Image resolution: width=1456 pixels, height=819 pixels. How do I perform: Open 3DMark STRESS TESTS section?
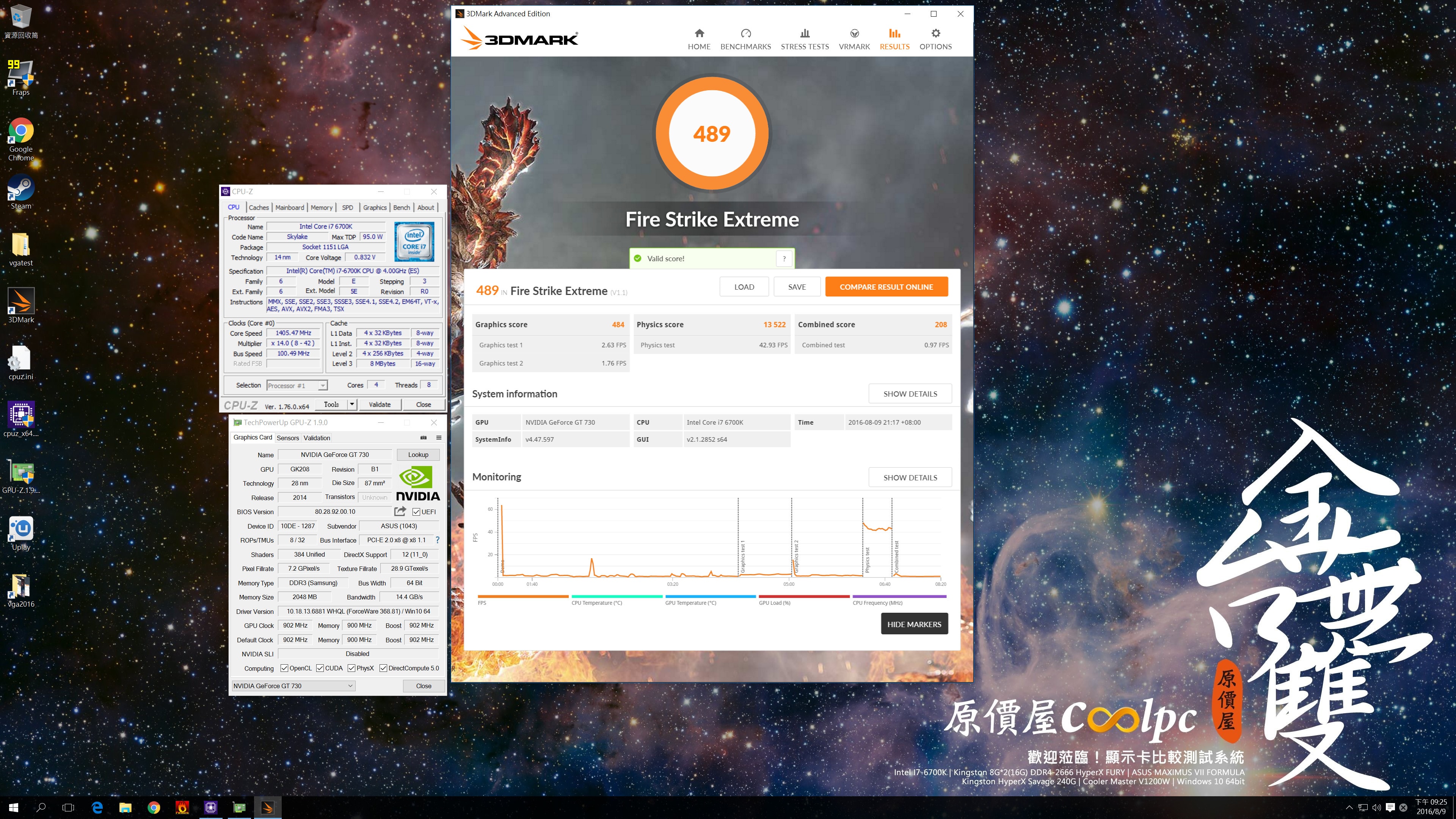point(805,39)
